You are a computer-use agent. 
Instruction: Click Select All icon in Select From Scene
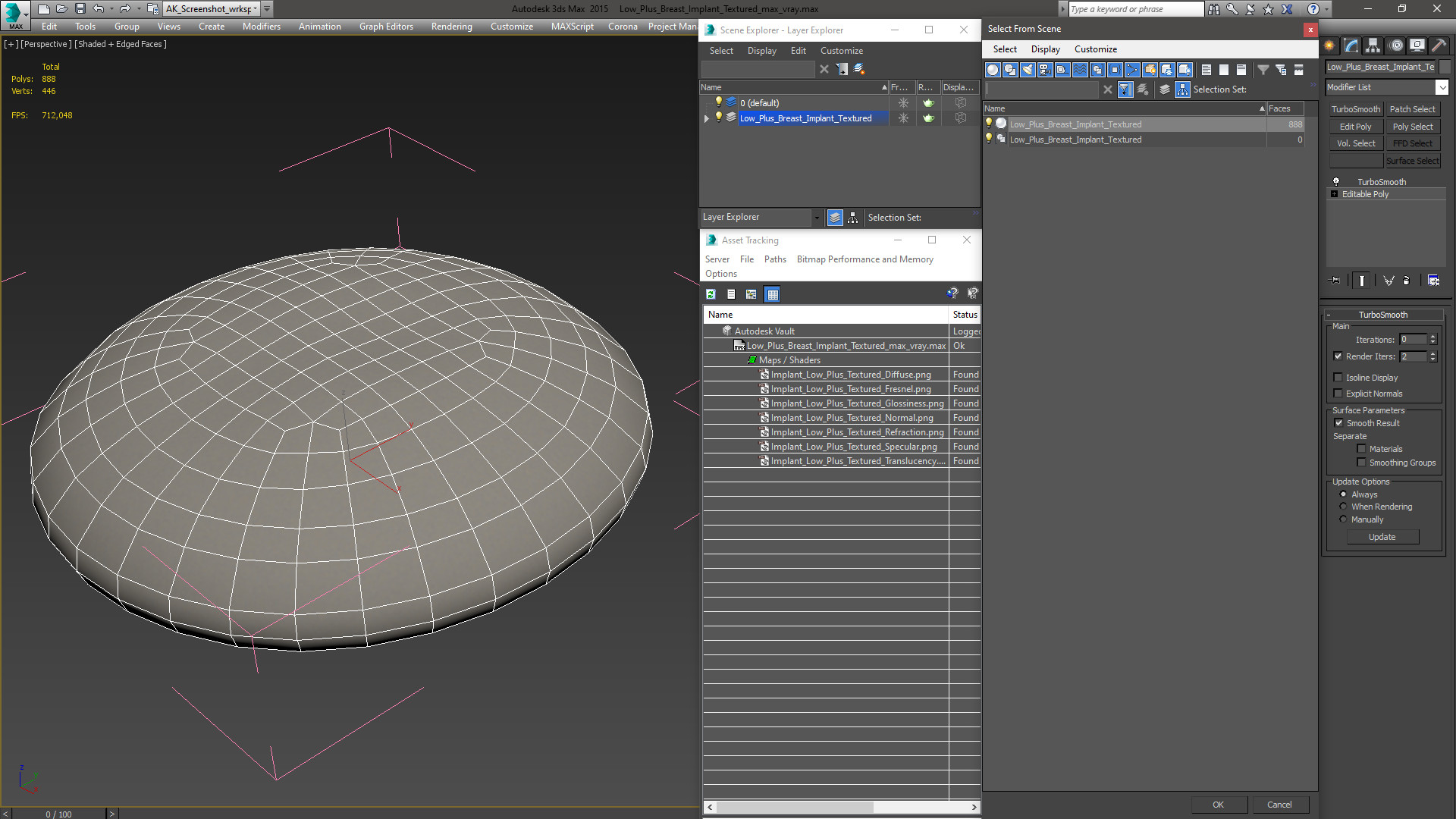(x=1207, y=70)
